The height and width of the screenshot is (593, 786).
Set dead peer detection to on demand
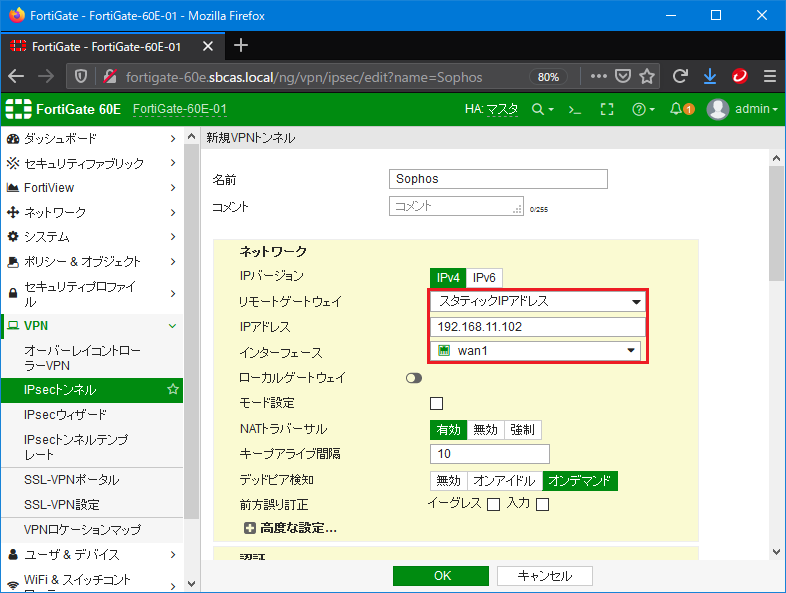point(580,481)
